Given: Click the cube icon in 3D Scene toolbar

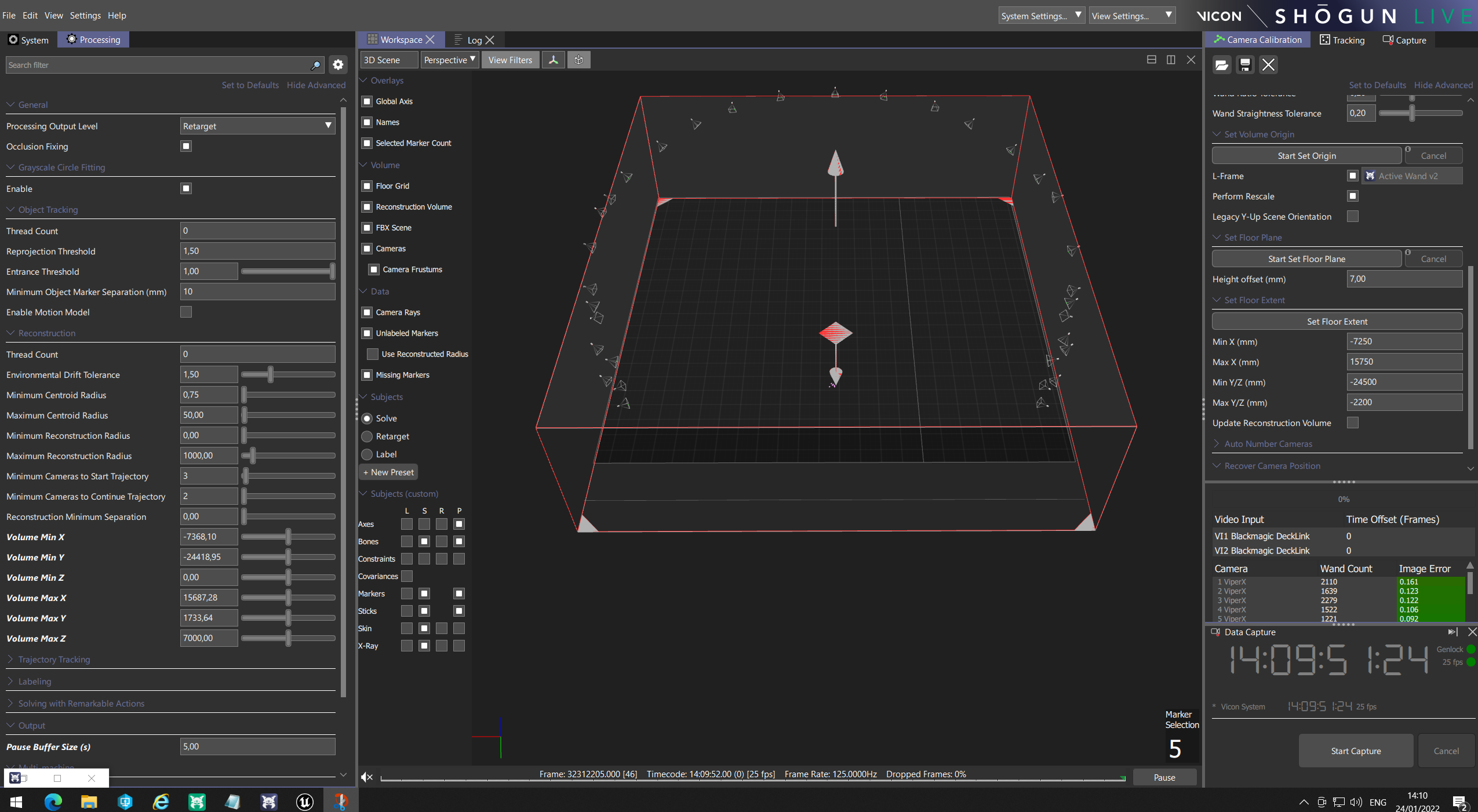Looking at the screenshot, I should pyautogui.click(x=578, y=60).
